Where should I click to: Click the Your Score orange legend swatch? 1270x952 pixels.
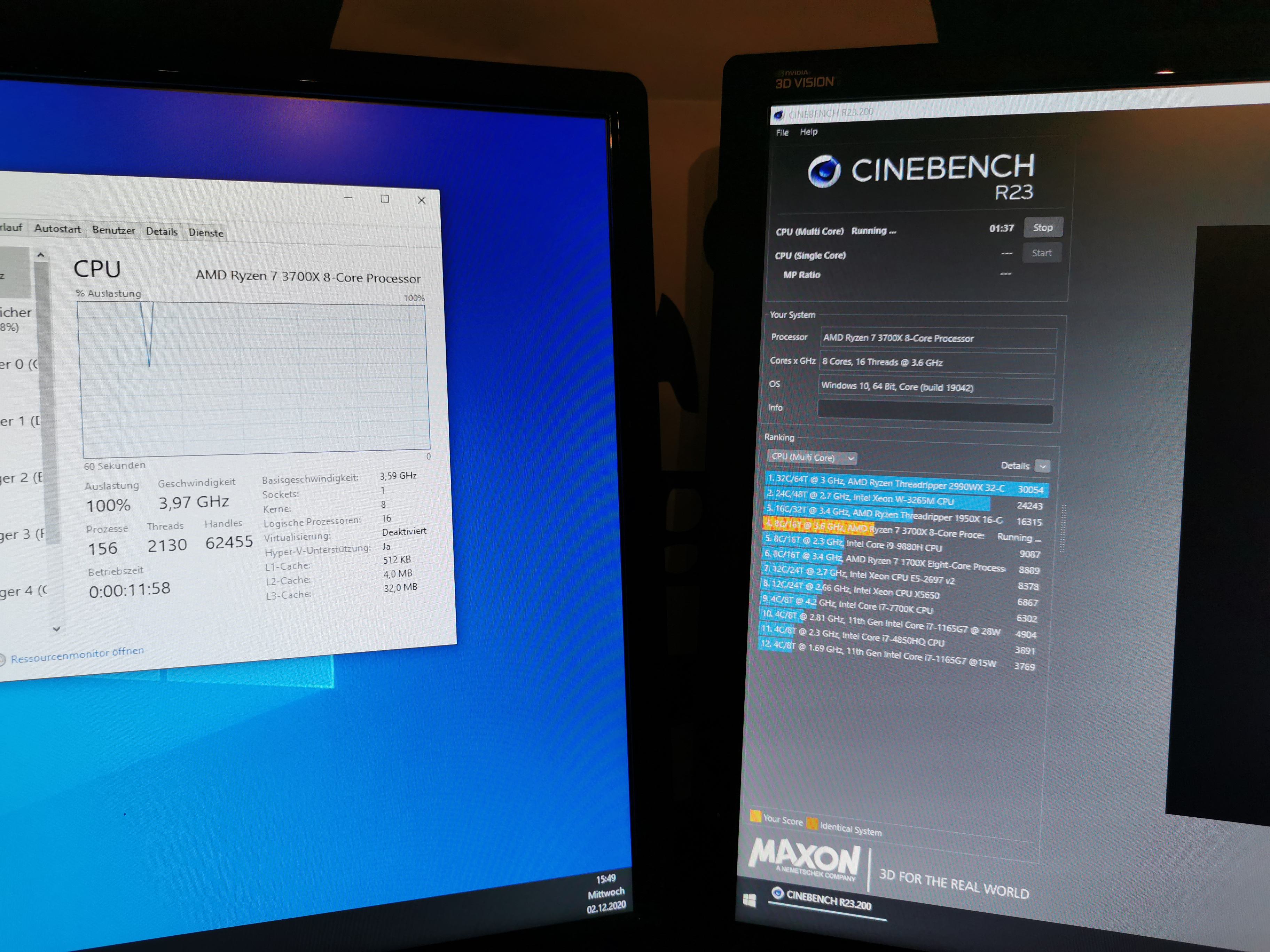(x=755, y=816)
